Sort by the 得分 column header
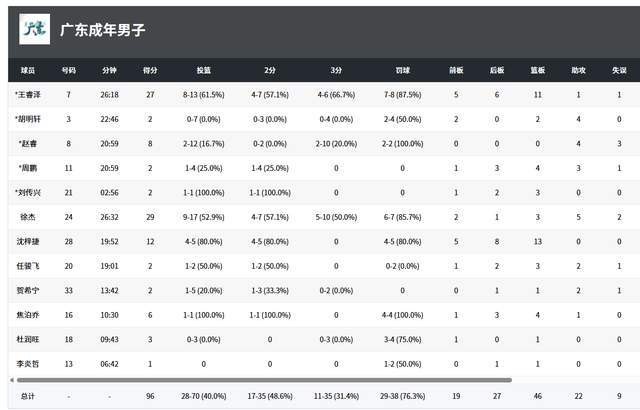This screenshot has height=410, width=640. (150, 71)
